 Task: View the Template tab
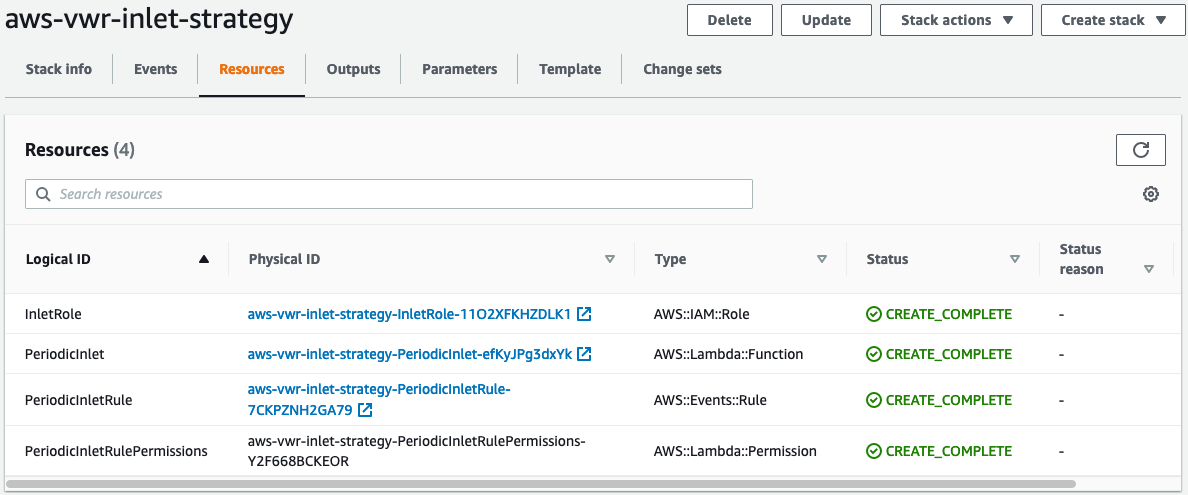coord(570,69)
